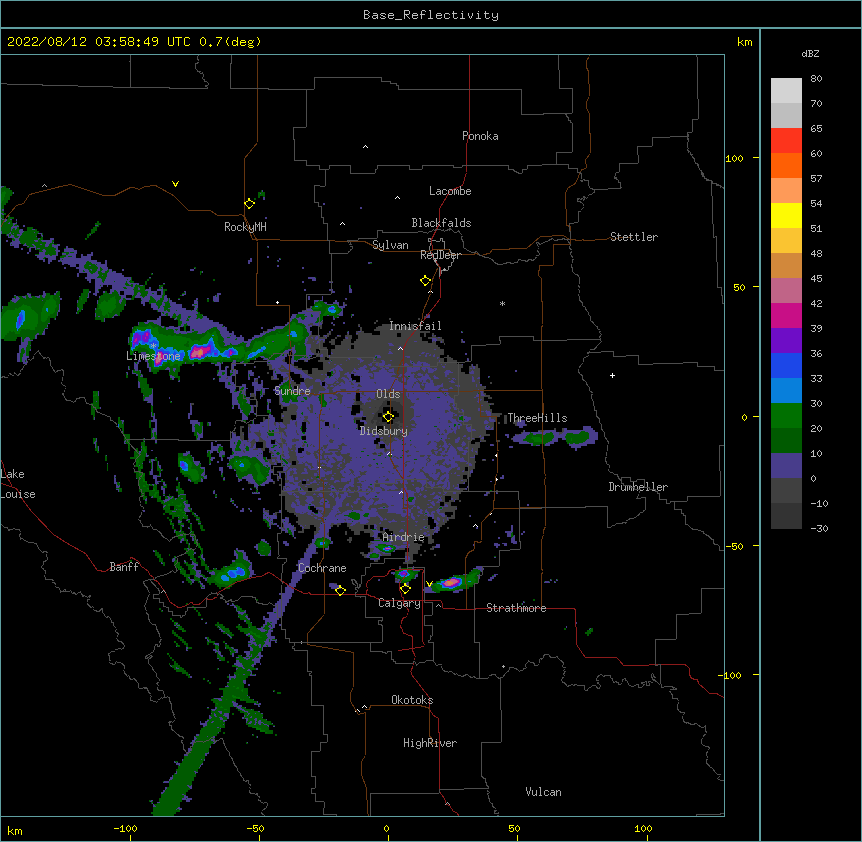Image resolution: width=862 pixels, height=842 pixels.
Task: Click radar site diamond between Olds and Didsbury
Action: pyautogui.click(x=388, y=416)
